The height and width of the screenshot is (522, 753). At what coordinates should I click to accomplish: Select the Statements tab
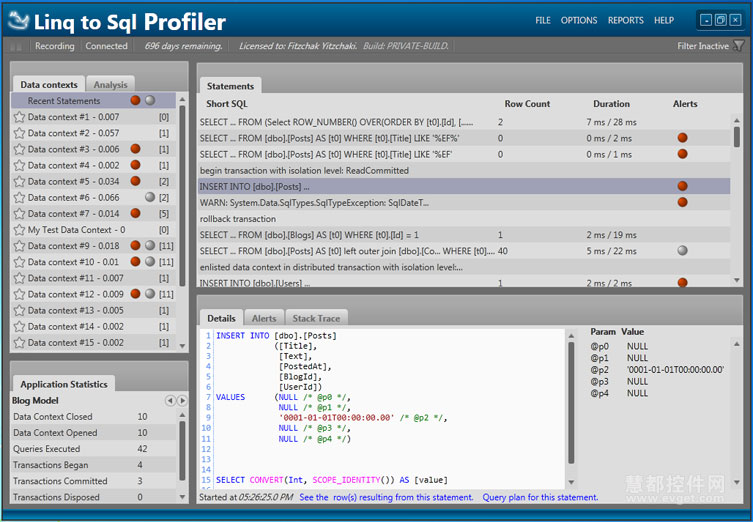pyautogui.click(x=231, y=86)
